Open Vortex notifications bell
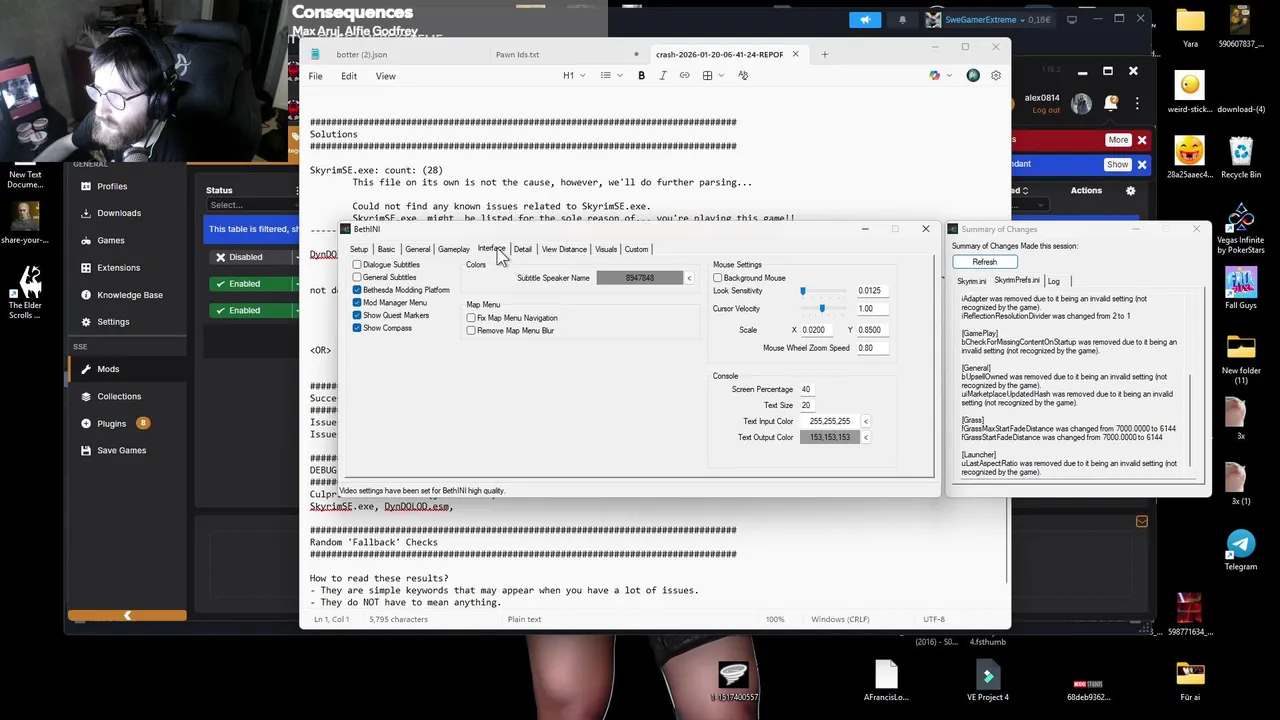 point(1111,103)
